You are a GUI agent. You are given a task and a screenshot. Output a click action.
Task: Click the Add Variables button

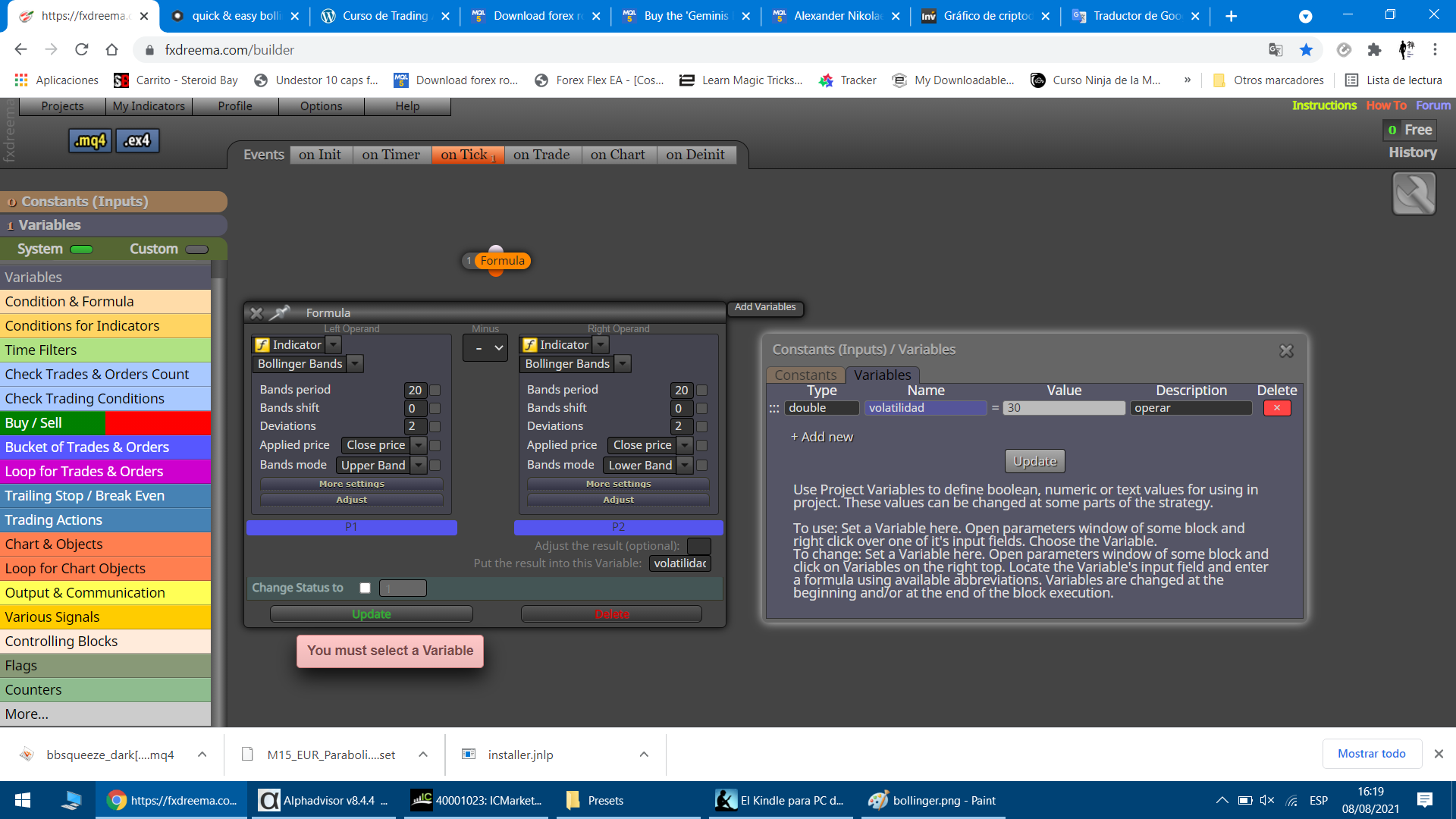(765, 307)
